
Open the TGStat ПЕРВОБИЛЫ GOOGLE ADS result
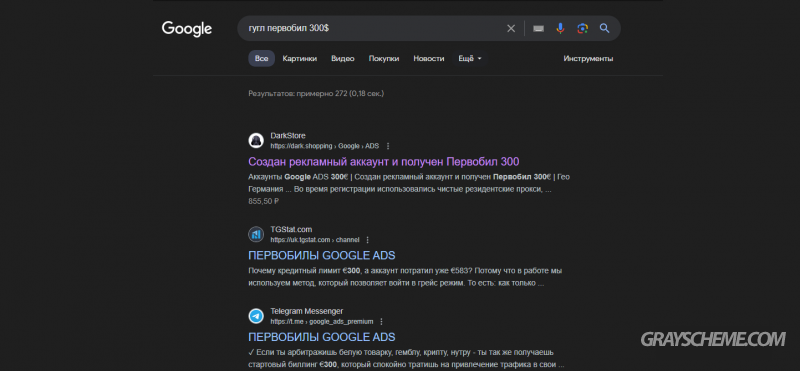click(x=321, y=255)
